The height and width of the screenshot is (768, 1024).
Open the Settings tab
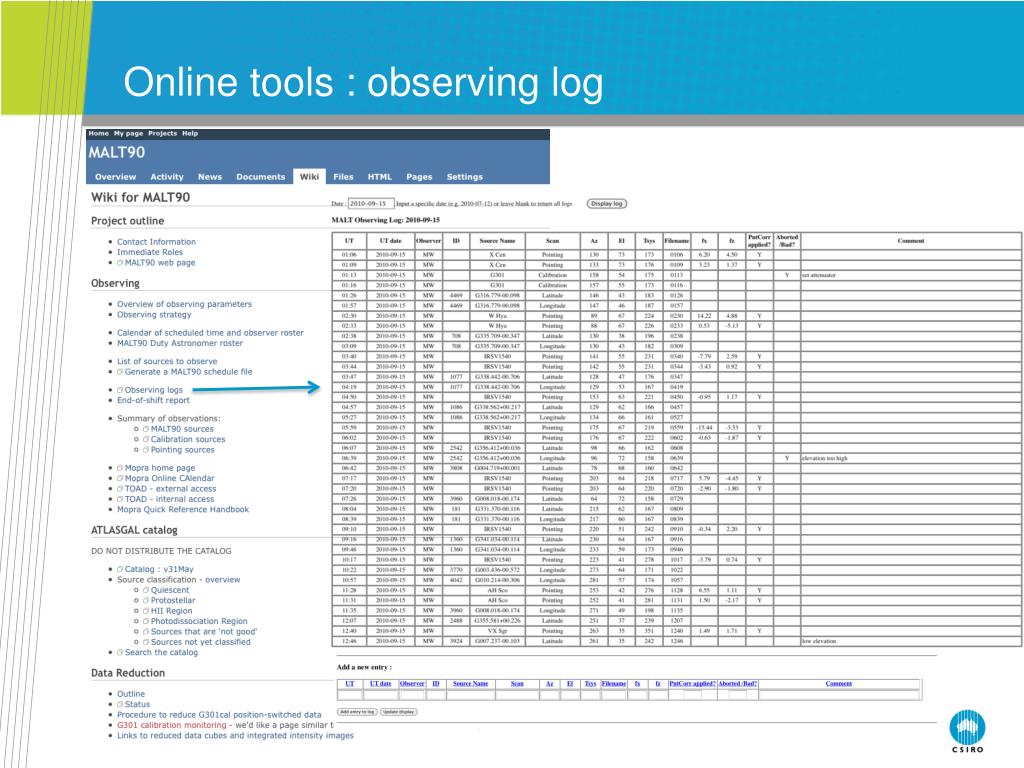(464, 177)
